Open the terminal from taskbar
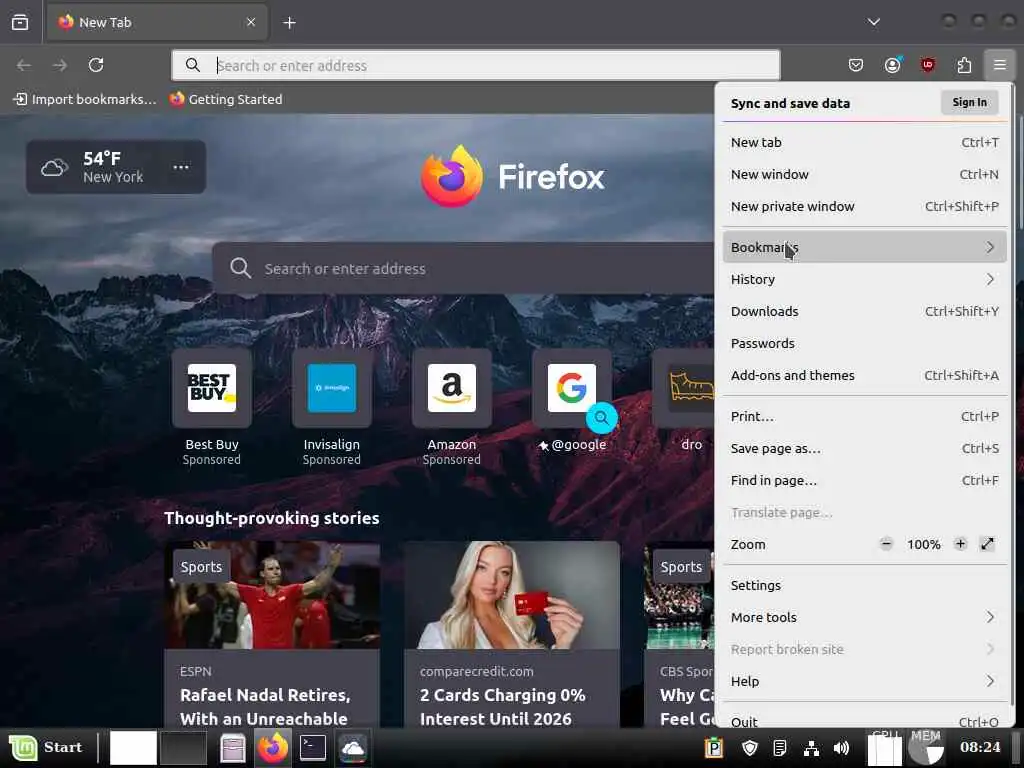 click(313, 748)
